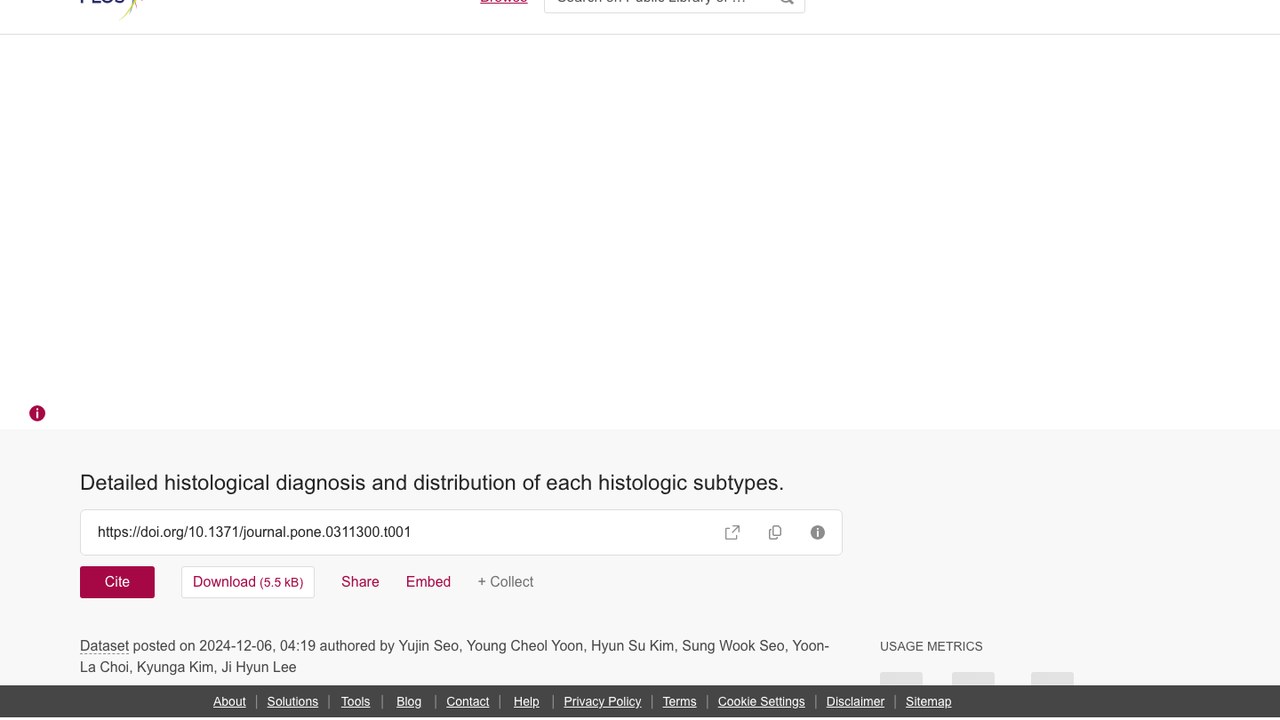Open the About footer link
The width and height of the screenshot is (1280, 720).
(229, 701)
